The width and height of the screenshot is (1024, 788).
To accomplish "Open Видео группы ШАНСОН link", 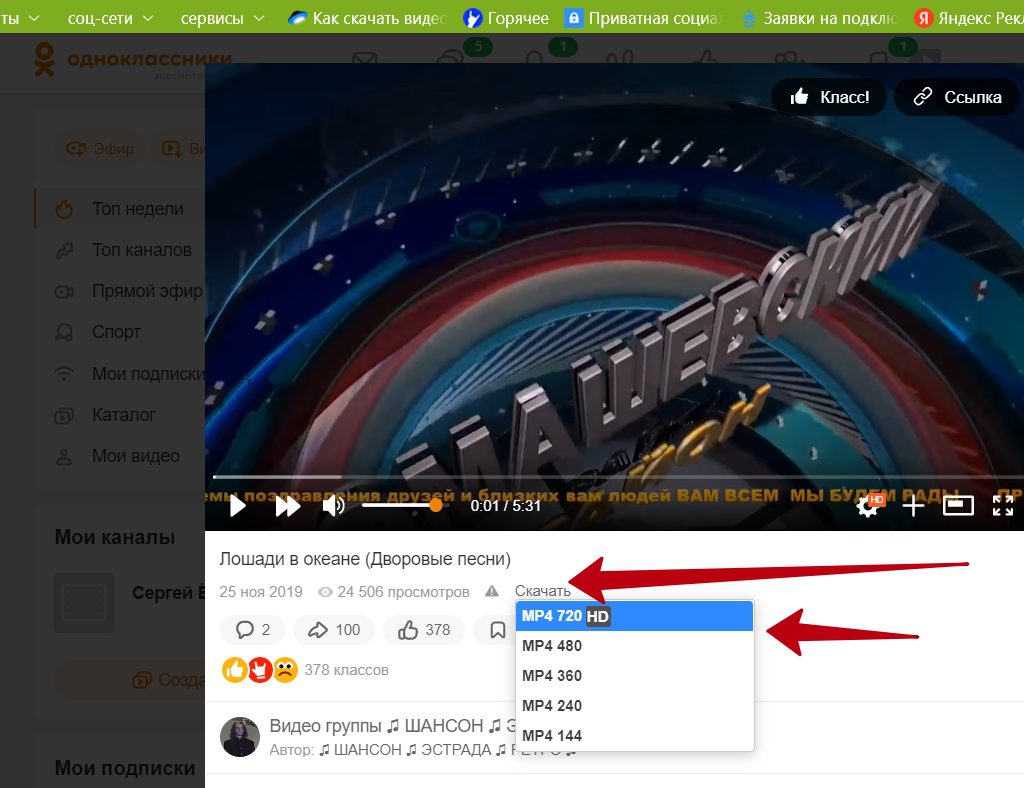I will 392,726.
